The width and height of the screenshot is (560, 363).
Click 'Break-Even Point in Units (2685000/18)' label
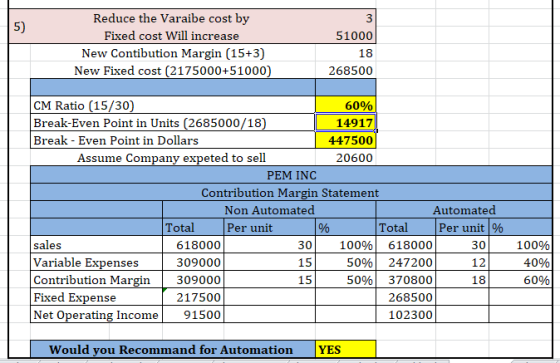(173, 123)
